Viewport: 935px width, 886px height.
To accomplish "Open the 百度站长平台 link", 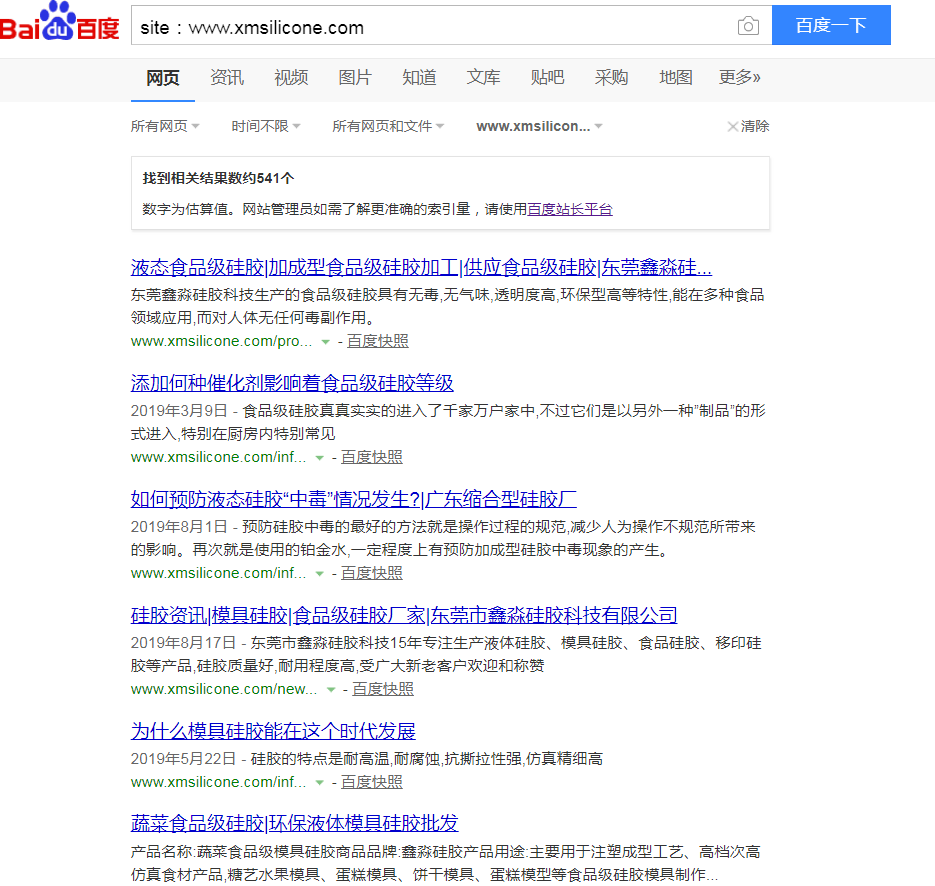I will [x=570, y=209].
